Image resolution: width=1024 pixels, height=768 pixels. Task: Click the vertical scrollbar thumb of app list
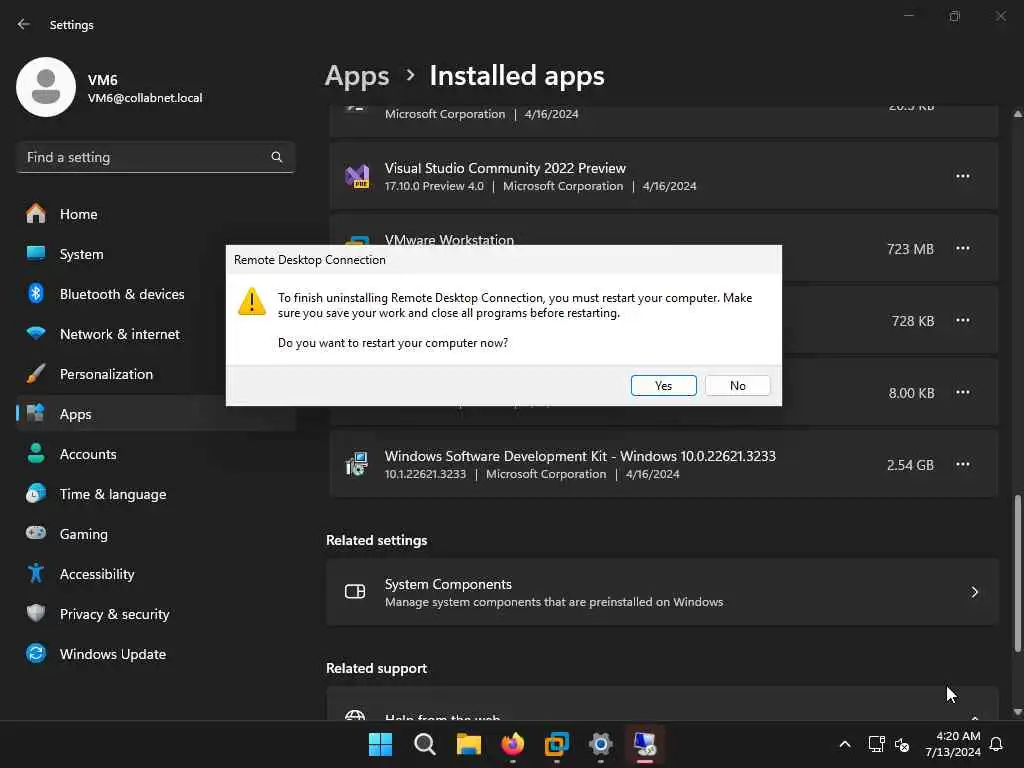coord(1017,573)
